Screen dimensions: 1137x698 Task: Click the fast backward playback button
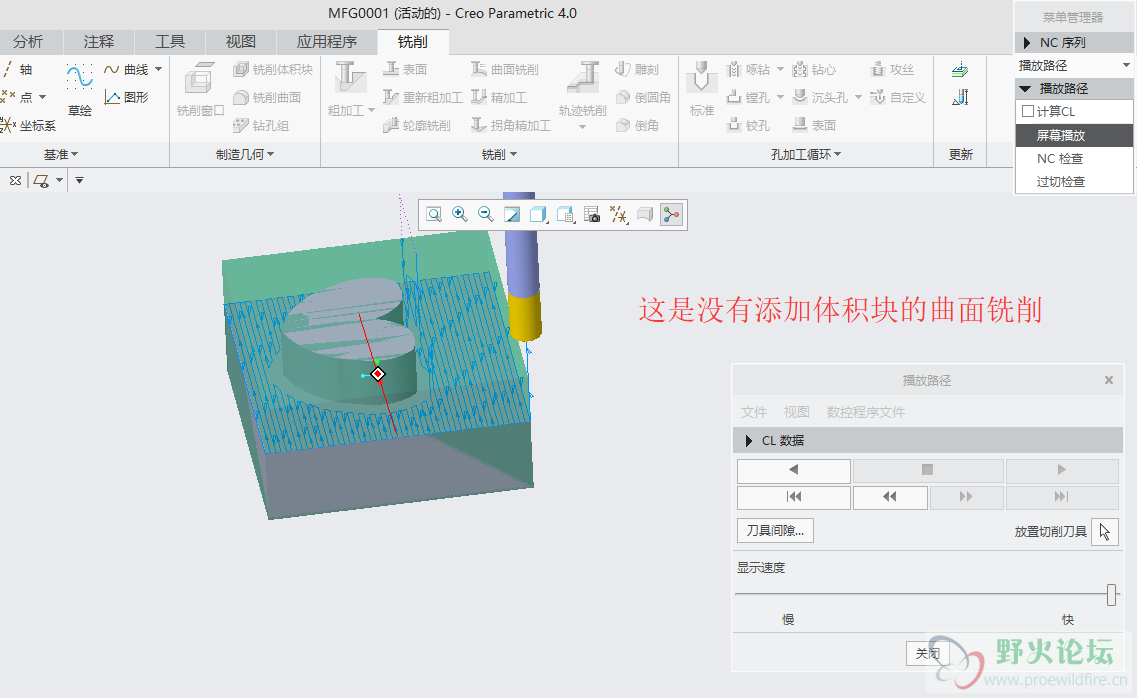[890, 497]
